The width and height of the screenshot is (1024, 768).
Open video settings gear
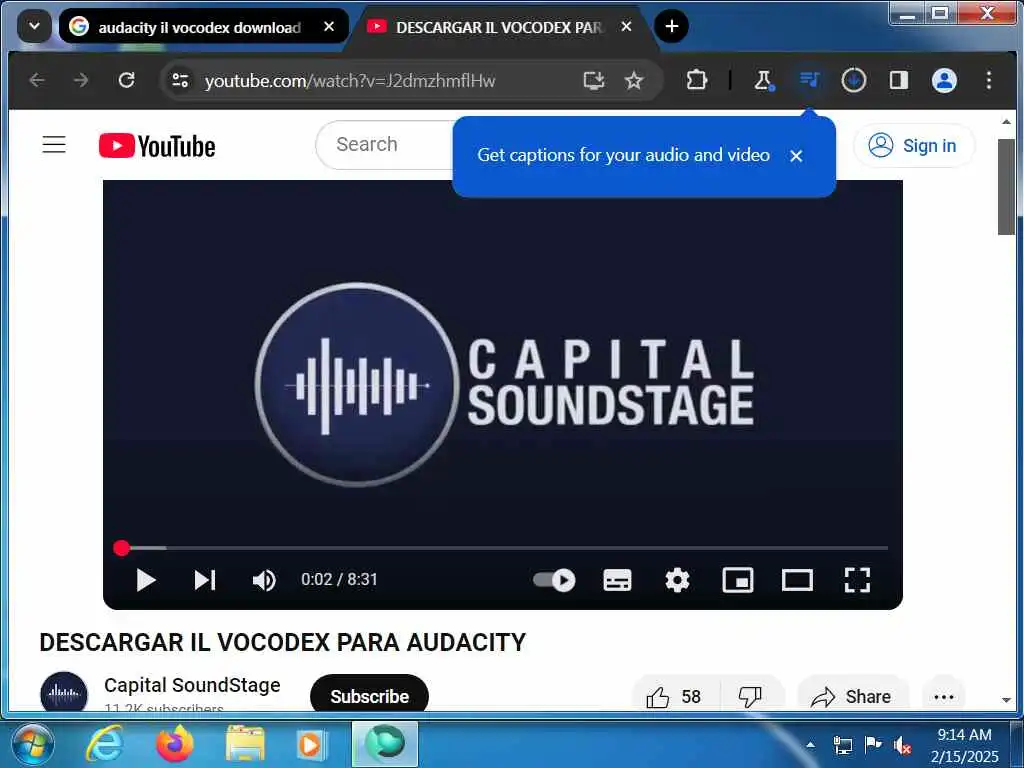677,580
